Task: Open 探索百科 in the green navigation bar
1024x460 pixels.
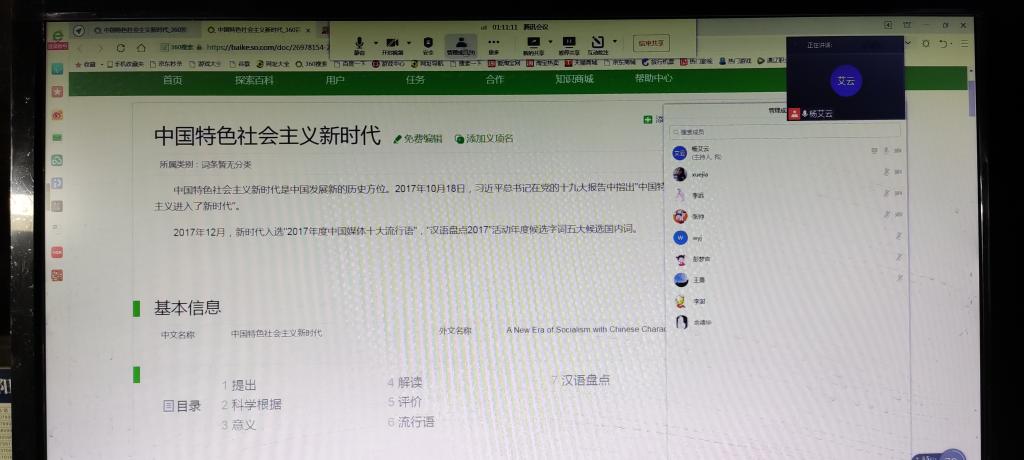Action: (x=254, y=80)
